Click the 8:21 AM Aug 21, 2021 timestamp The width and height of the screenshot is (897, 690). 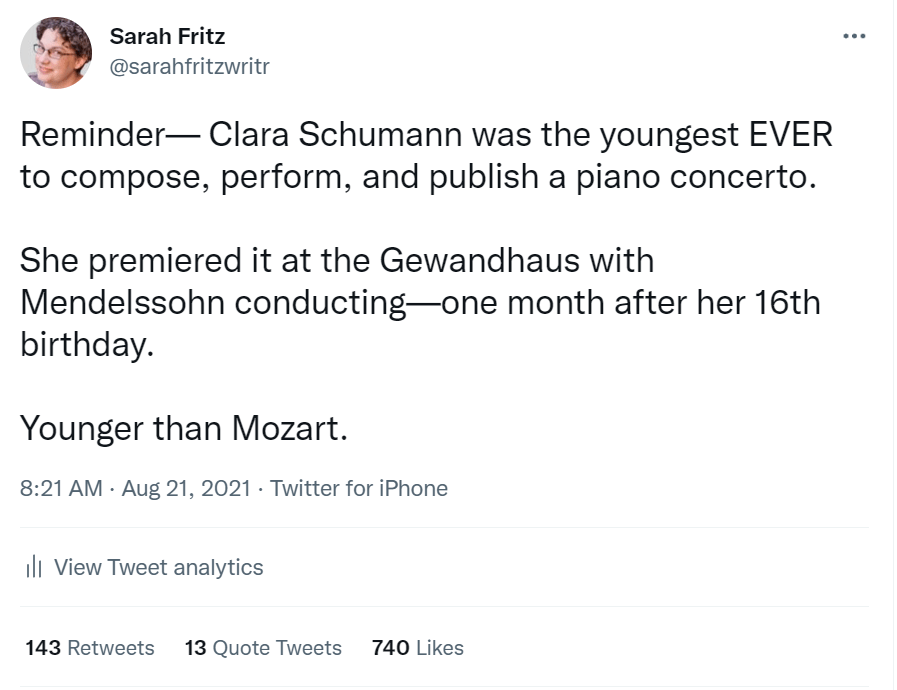click(x=135, y=488)
